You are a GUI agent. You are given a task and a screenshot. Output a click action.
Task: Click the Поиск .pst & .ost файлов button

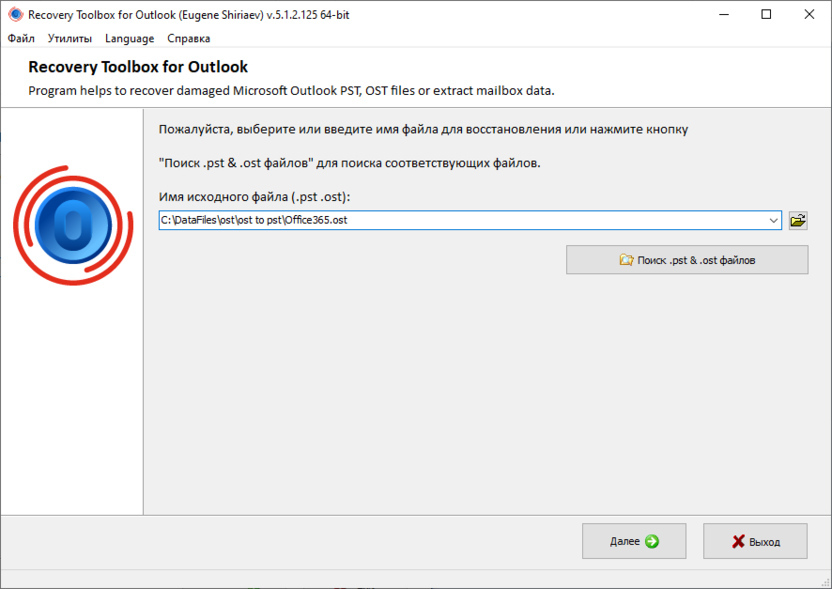click(687, 260)
